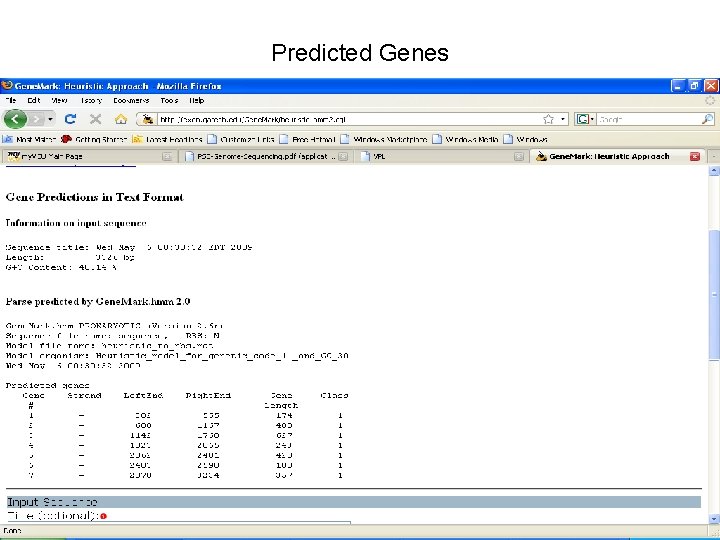Screen dimensions: 720x540
Task: Click the Windows Marketplace bookmark
Action: point(384,139)
